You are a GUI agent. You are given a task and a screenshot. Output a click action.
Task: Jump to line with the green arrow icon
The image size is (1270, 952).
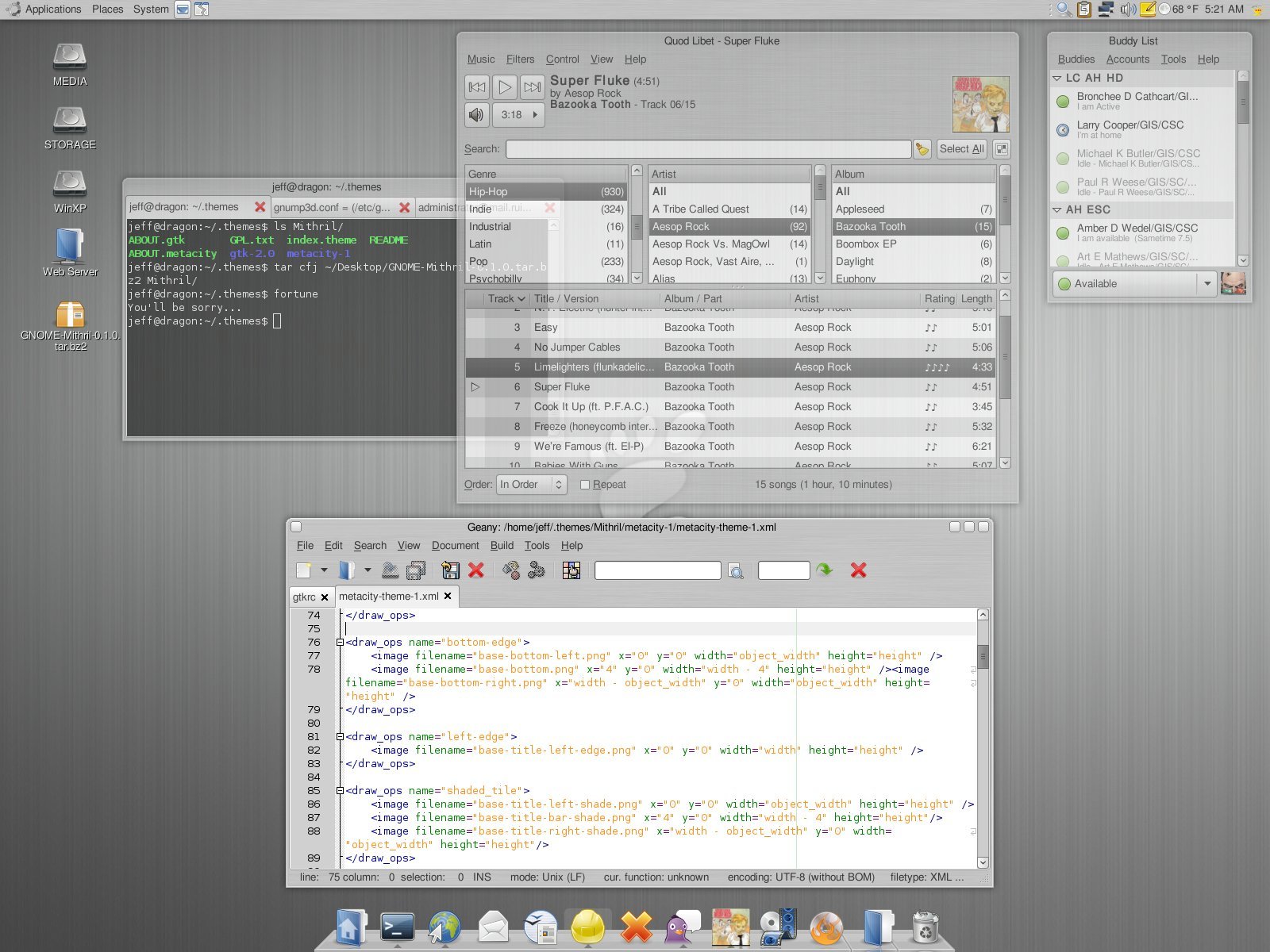pyautogui.click(x=825, y=570)
